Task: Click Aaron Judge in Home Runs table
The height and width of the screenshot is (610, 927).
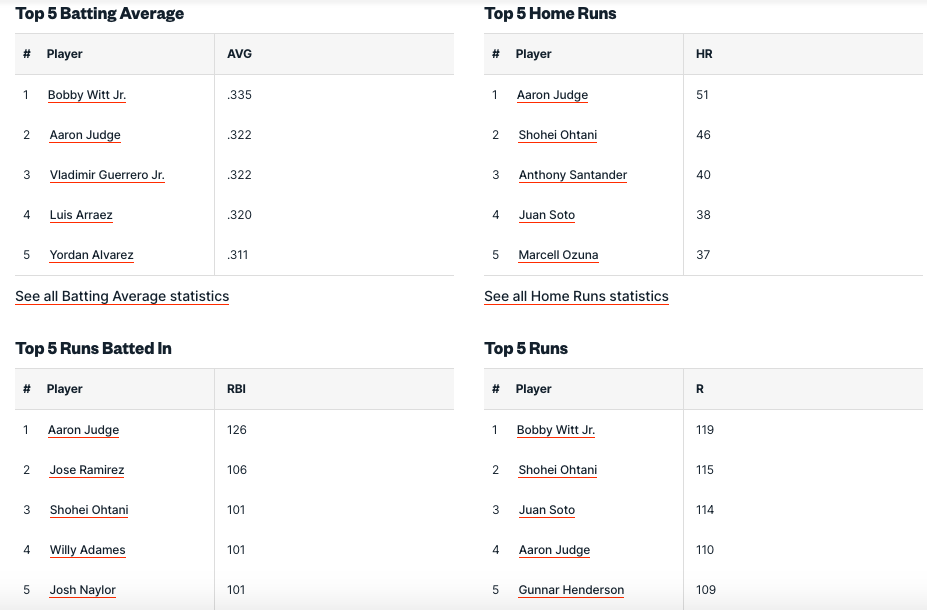Action: 552,95
